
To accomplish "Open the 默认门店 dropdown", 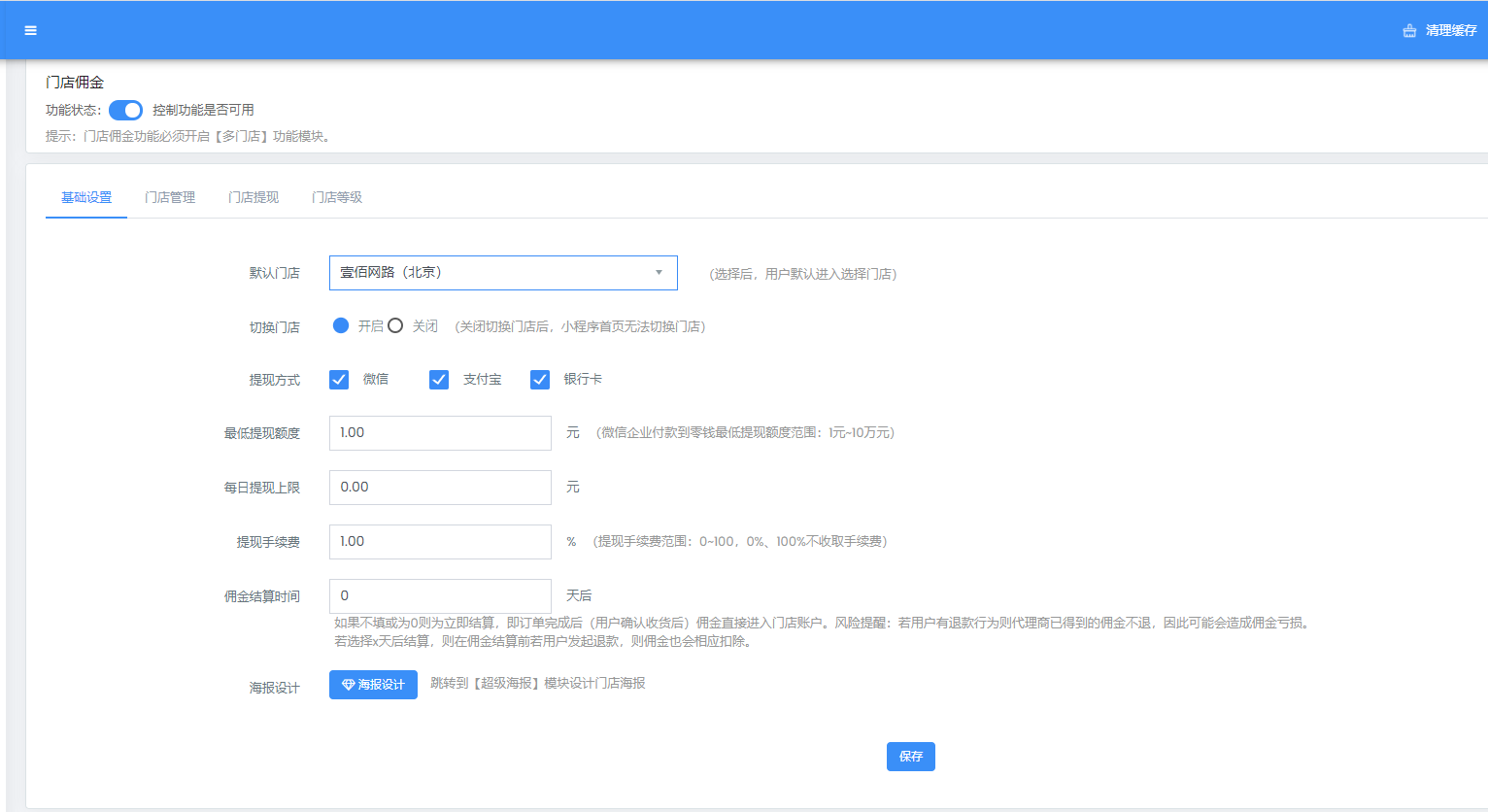I will (x=490, y=273).
